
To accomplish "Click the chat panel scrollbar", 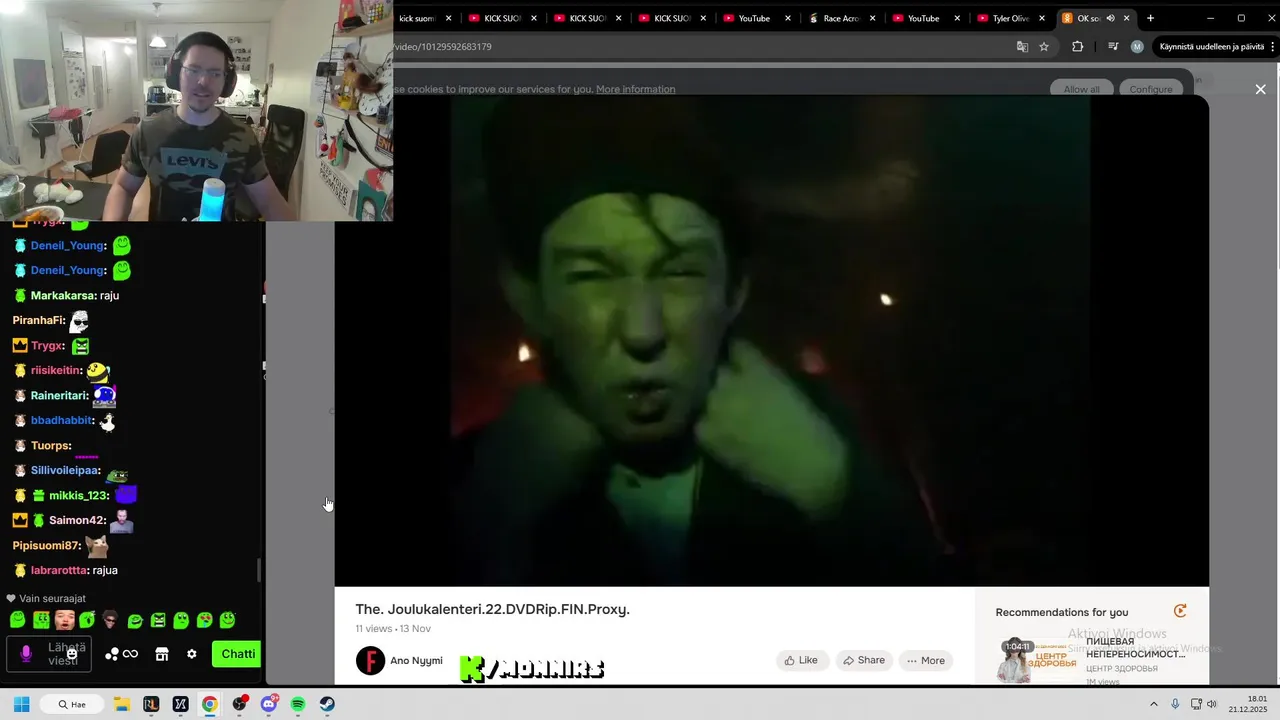I will pos(259,570).
